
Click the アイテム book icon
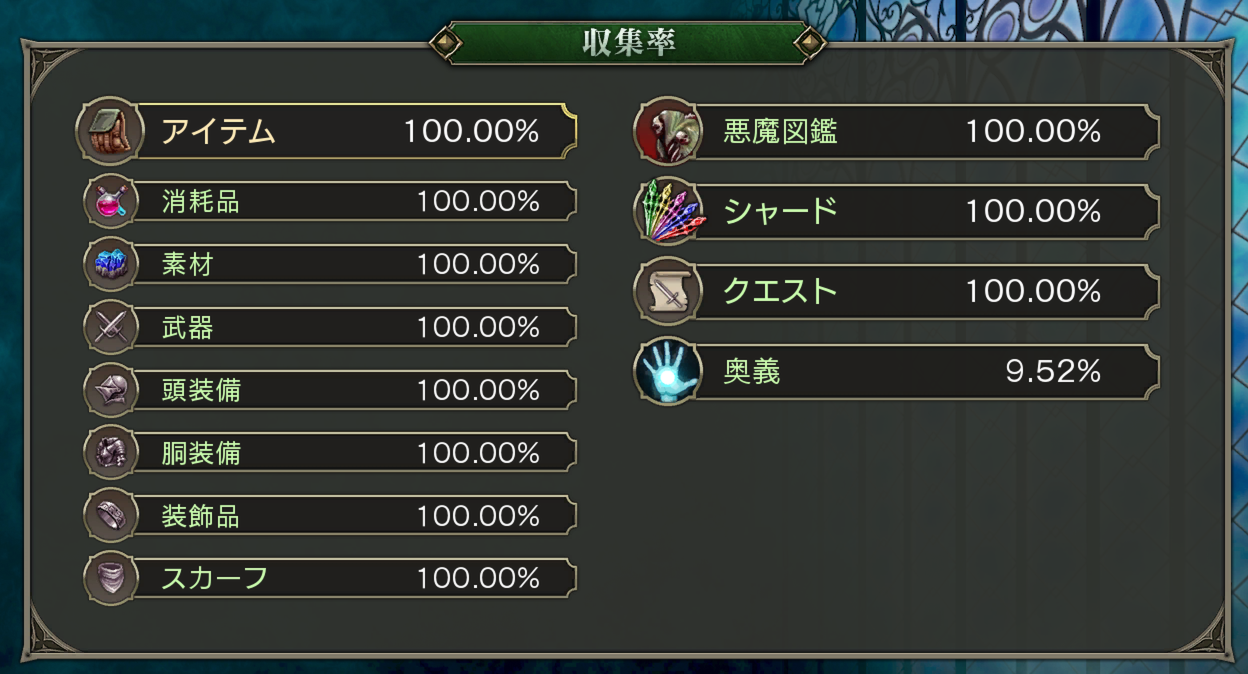(110, 131)
